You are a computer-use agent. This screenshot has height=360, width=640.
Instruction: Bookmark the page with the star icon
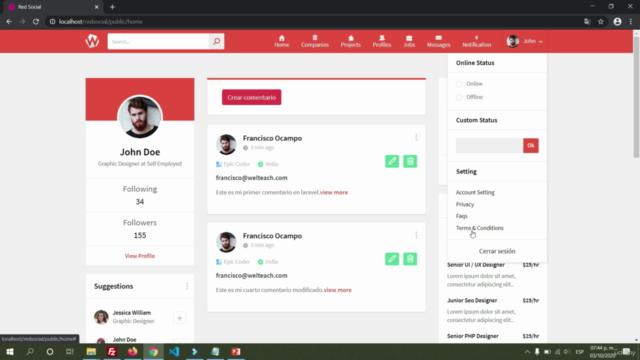tap(600, 22)
